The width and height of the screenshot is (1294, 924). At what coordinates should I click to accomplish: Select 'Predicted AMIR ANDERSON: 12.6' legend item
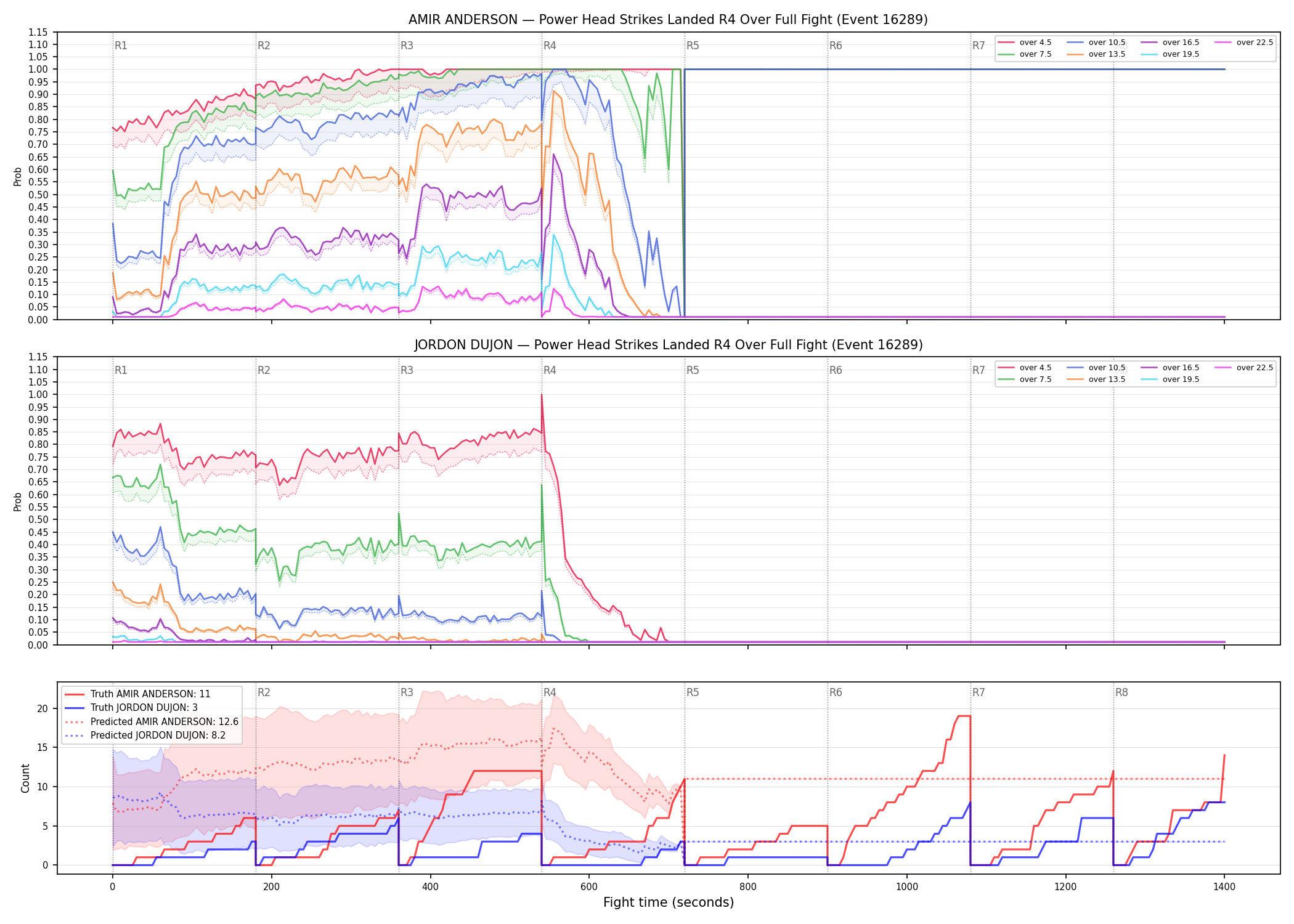click(151, 721)
